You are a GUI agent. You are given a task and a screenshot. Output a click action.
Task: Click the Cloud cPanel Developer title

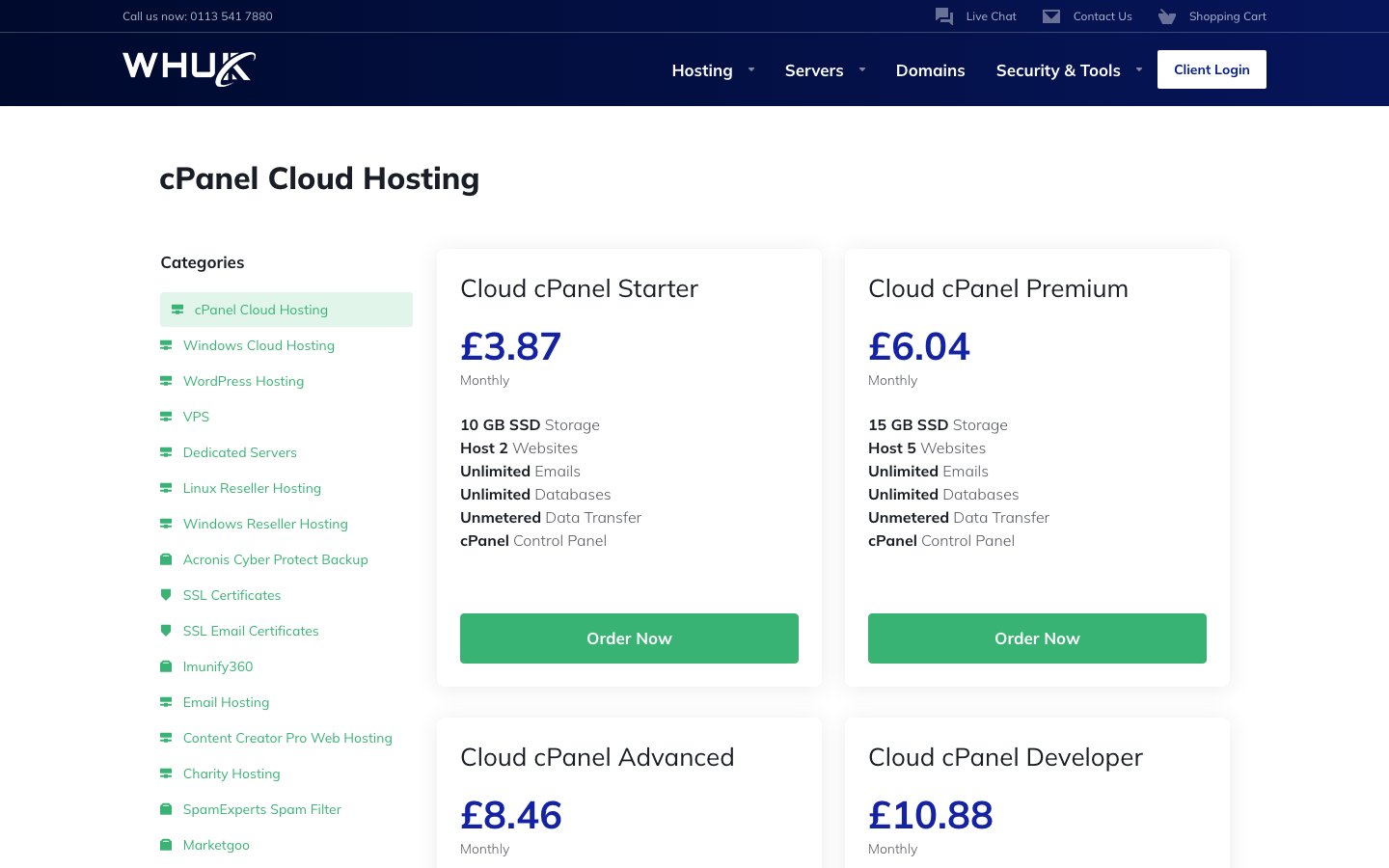[x=1005, y=757]
